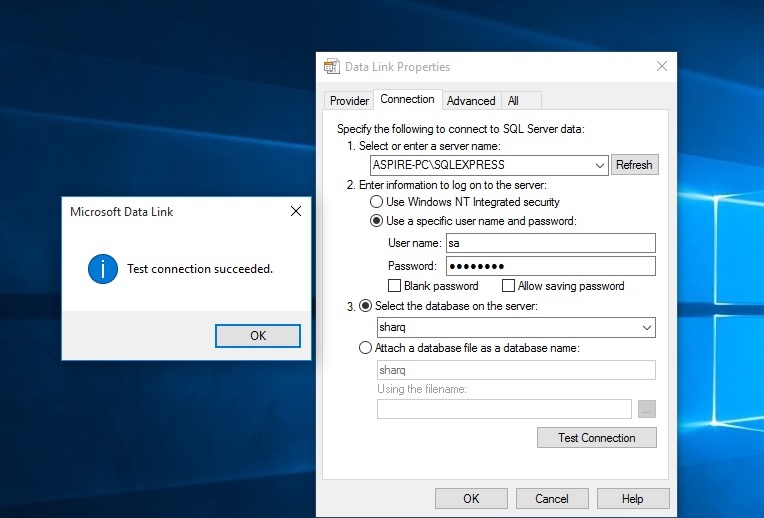The width and height of the screenshot is (764, 518).
Task: Dismiss success message with its OK button
Action: 258,336
